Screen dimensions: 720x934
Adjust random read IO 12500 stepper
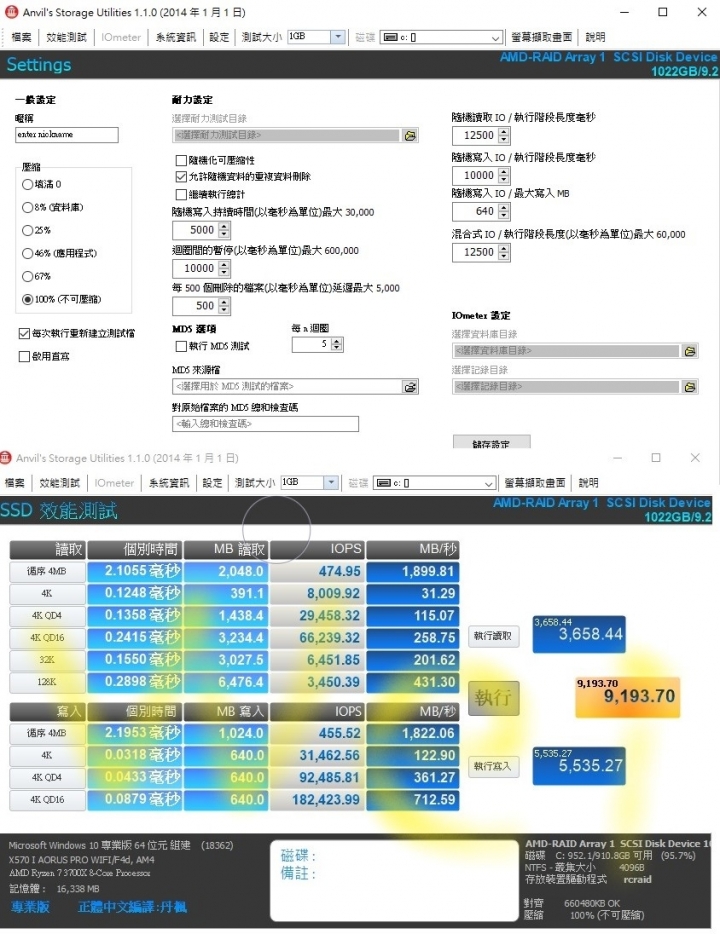(x=504, y=136)
